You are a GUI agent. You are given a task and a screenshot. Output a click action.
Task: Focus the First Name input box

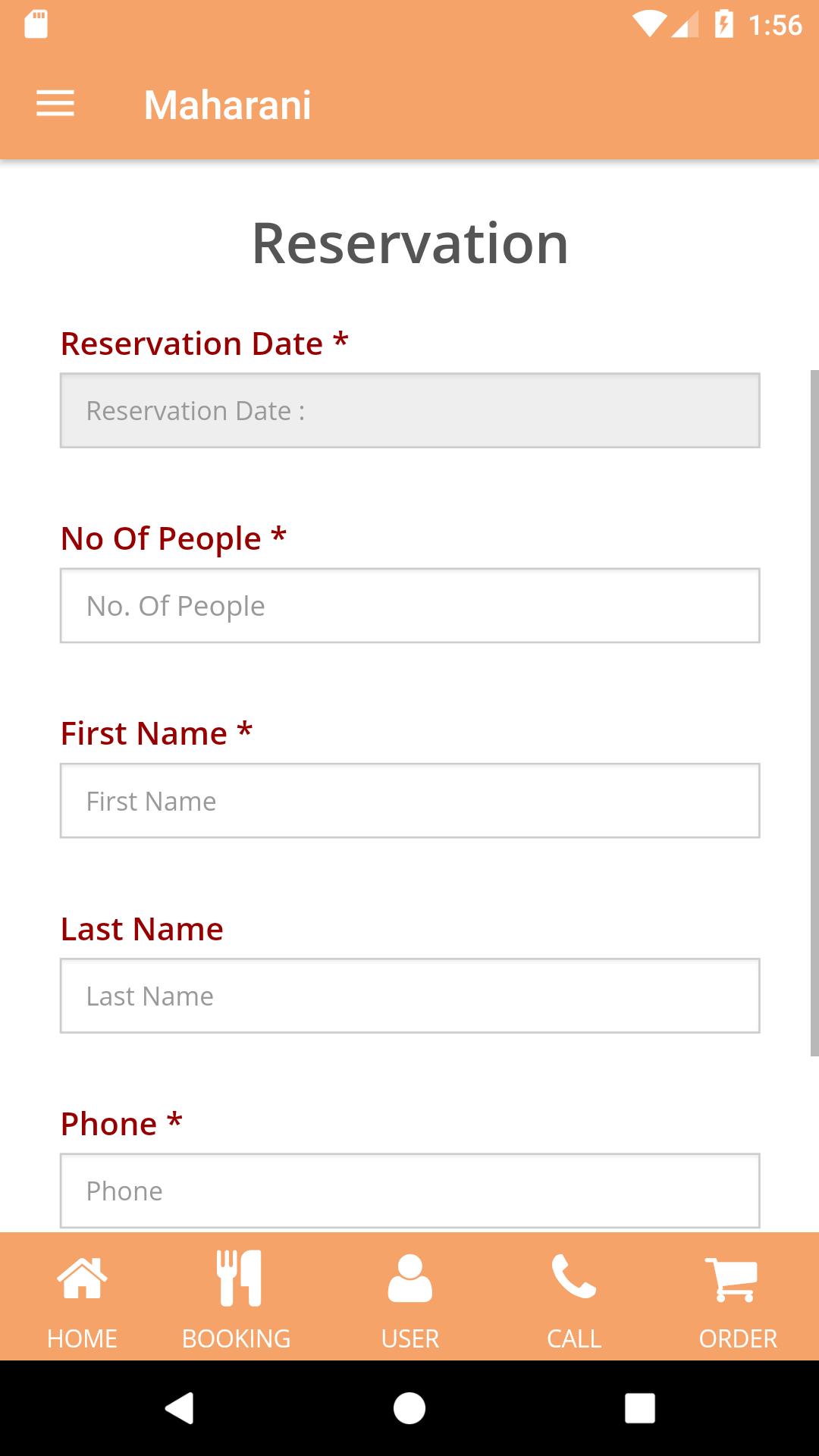[x=410, y=801]
